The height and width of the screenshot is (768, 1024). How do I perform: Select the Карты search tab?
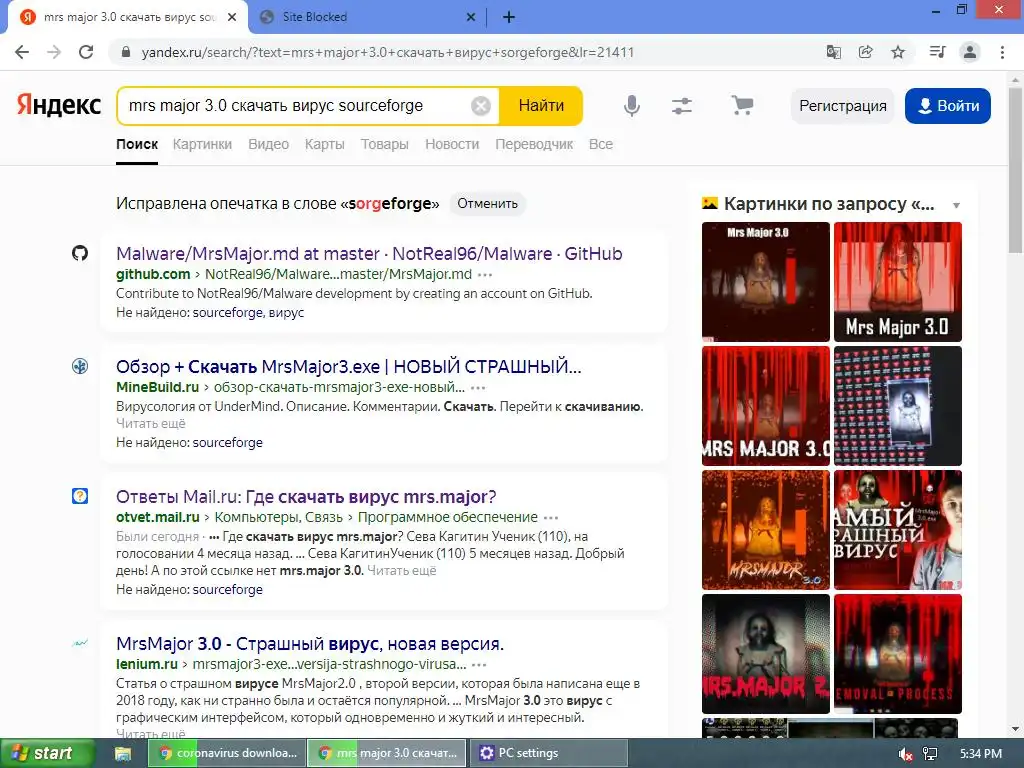pyautogui.click(x=325, y=144)
